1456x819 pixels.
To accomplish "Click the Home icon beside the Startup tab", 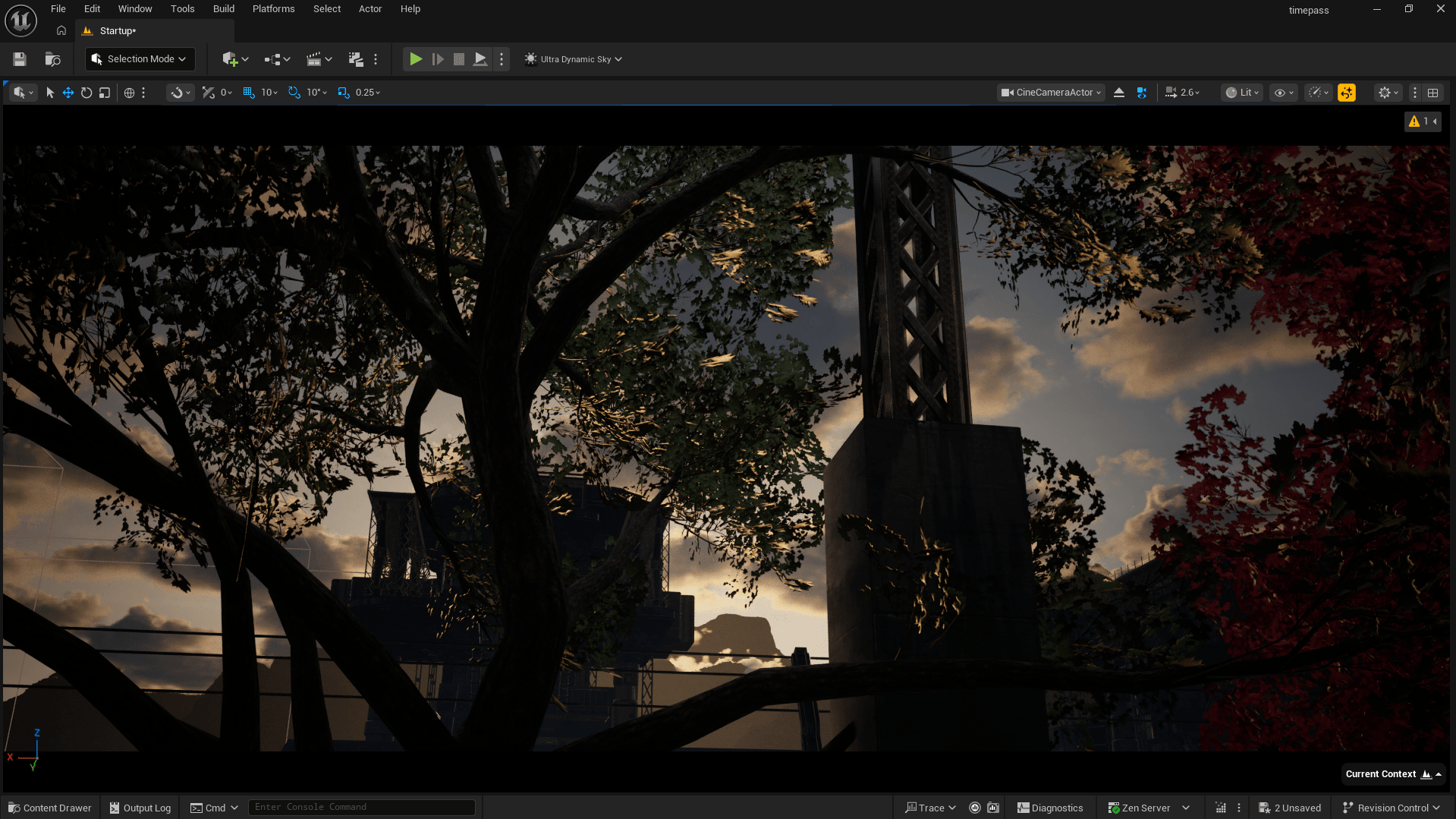I will pos(61,31).
